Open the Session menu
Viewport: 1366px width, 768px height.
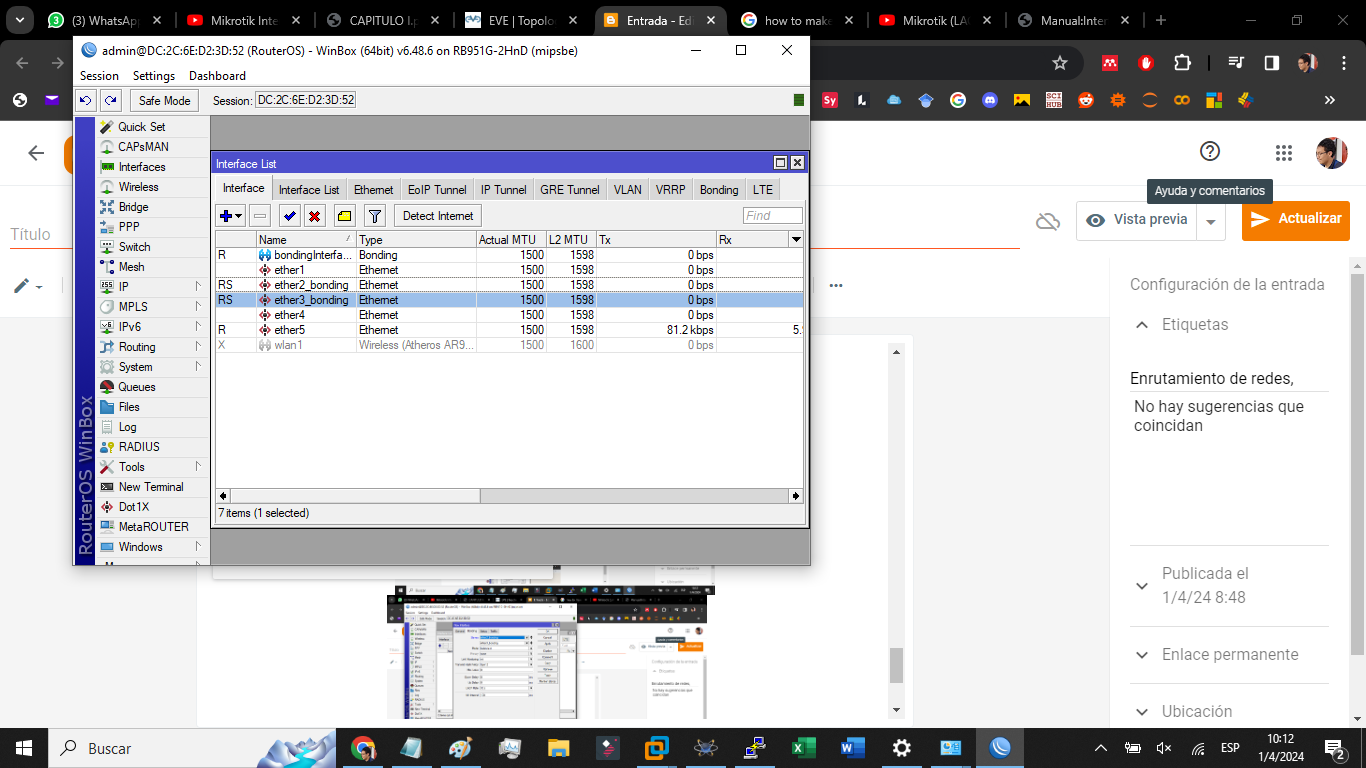coord(99,76)
